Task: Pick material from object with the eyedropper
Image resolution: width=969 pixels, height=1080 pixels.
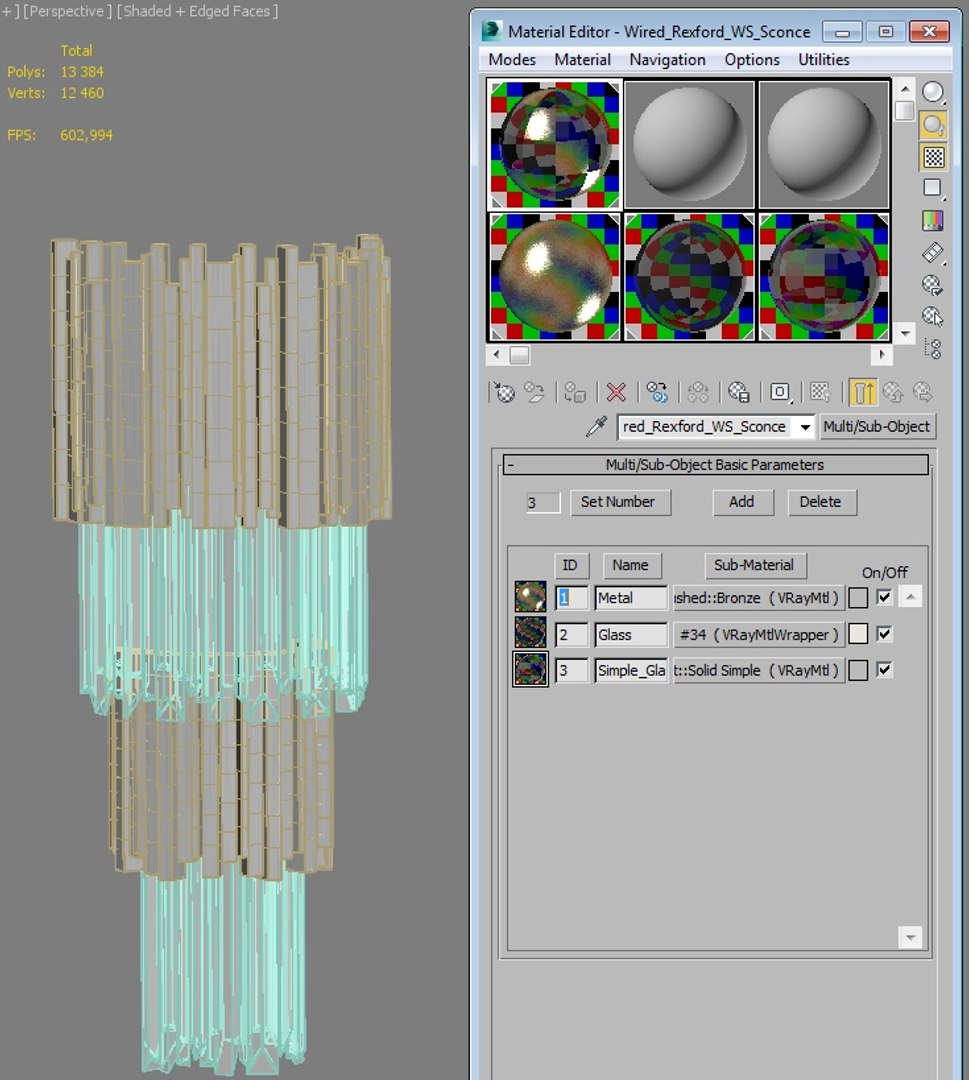Action: 596,426
